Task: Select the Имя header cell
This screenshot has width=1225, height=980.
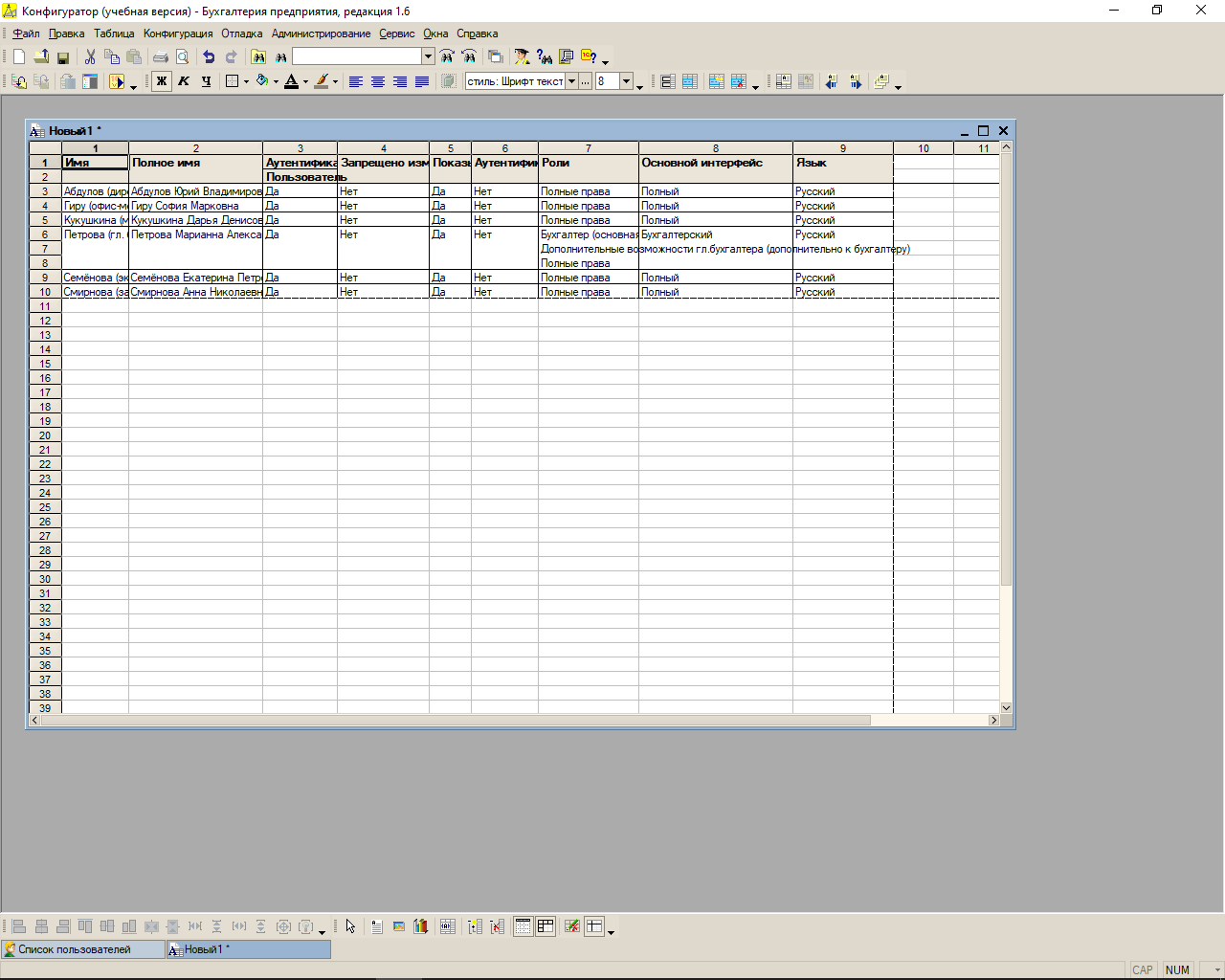Action: coord(95,163)
